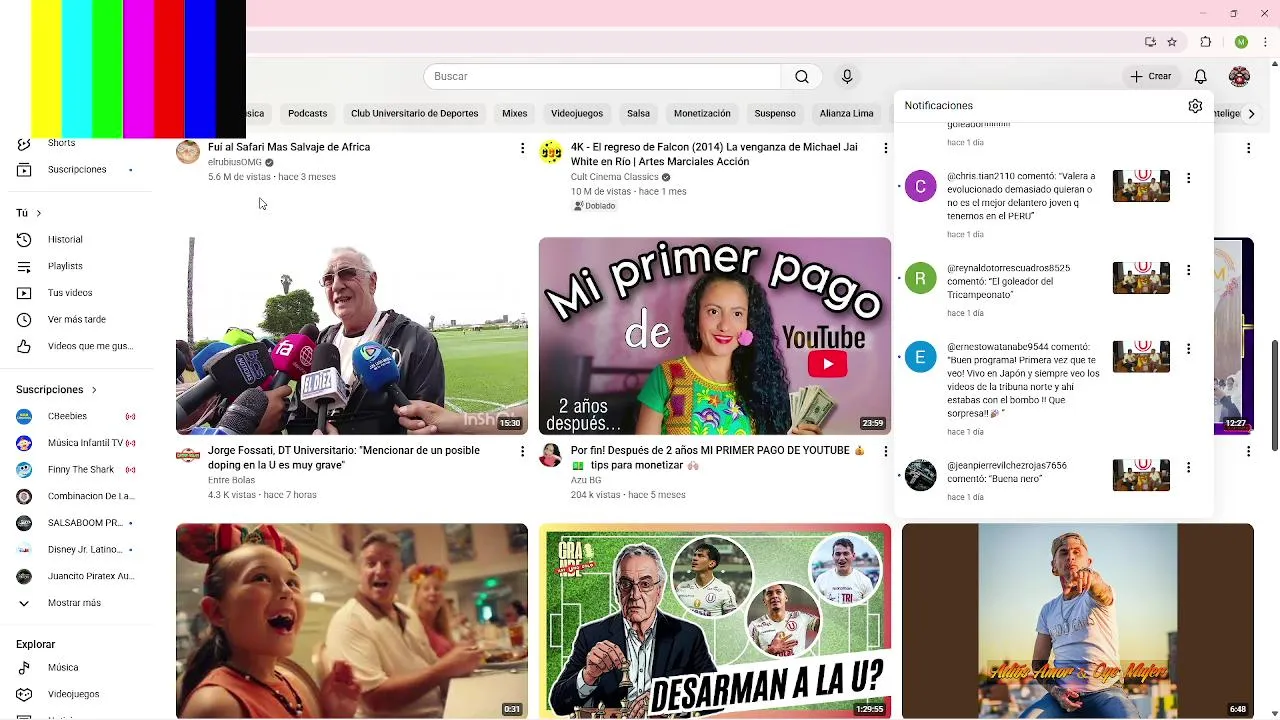Open the account avatar menu
Screen dimensions: 1280x720
tap(1239, 76)
